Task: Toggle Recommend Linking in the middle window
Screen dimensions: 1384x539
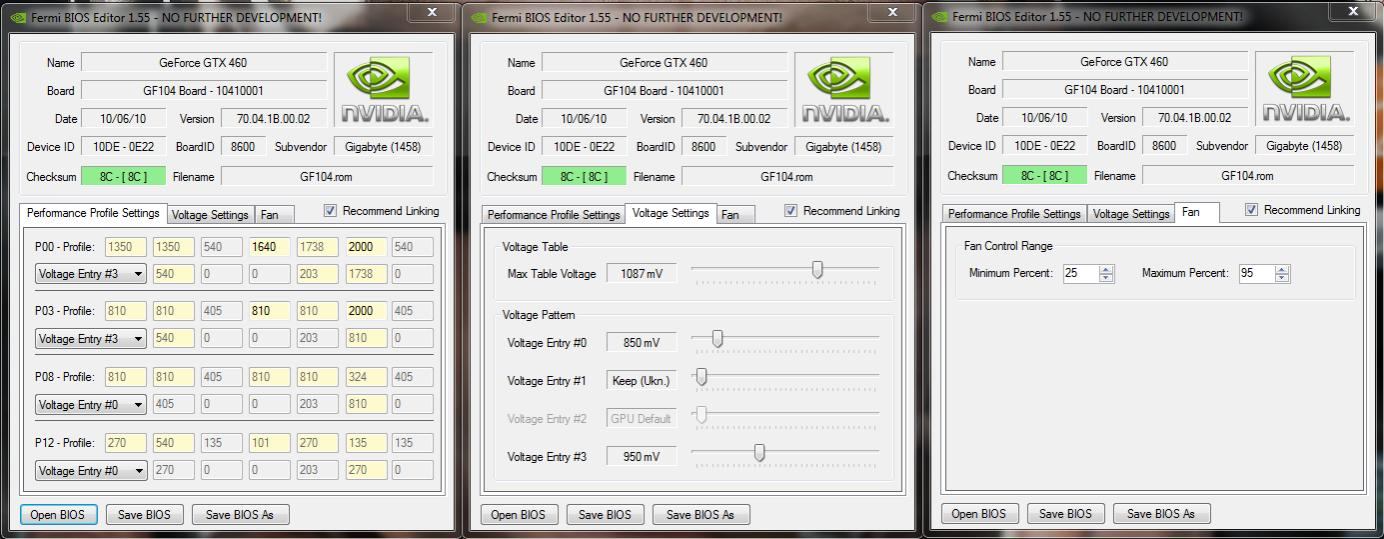Action: click(791, 211)
